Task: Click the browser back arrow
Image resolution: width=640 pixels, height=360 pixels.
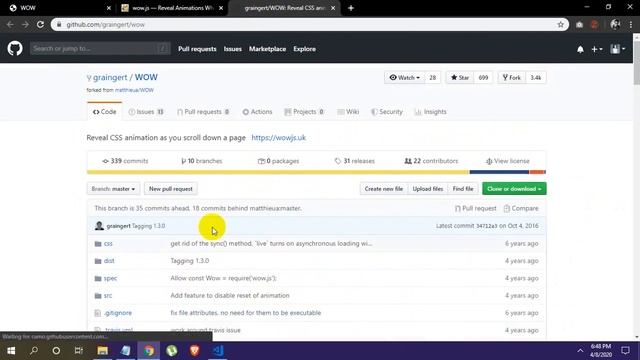Action: coord(10,24)
